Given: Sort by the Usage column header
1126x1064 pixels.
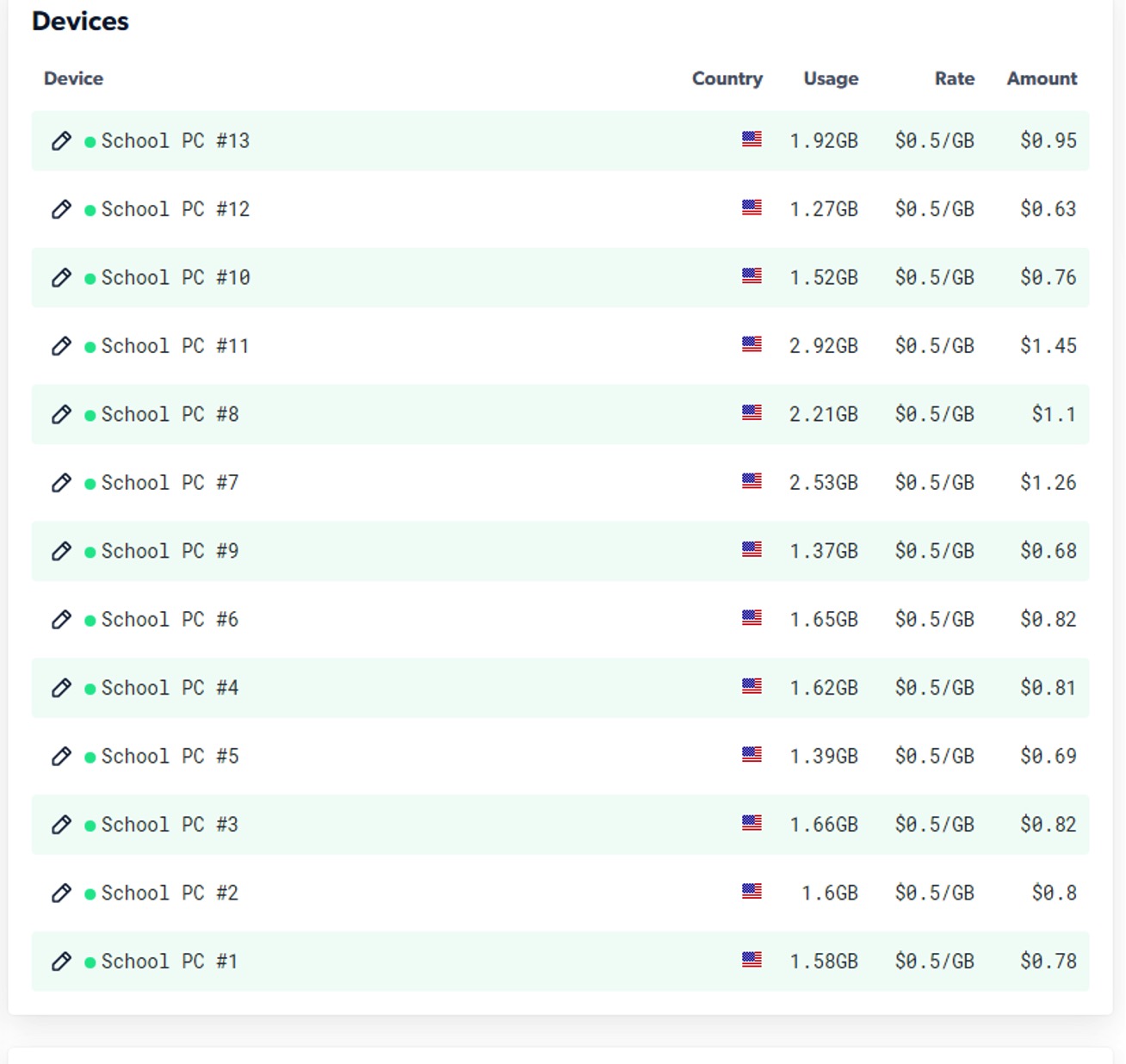Looking at the screenshot, I should 830,78.
